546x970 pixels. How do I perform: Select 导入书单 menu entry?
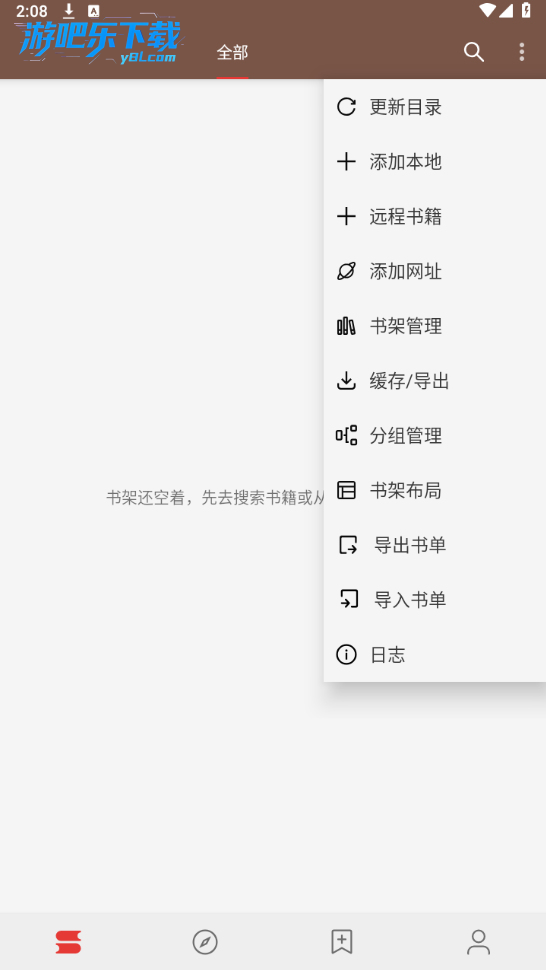(435, 599)
